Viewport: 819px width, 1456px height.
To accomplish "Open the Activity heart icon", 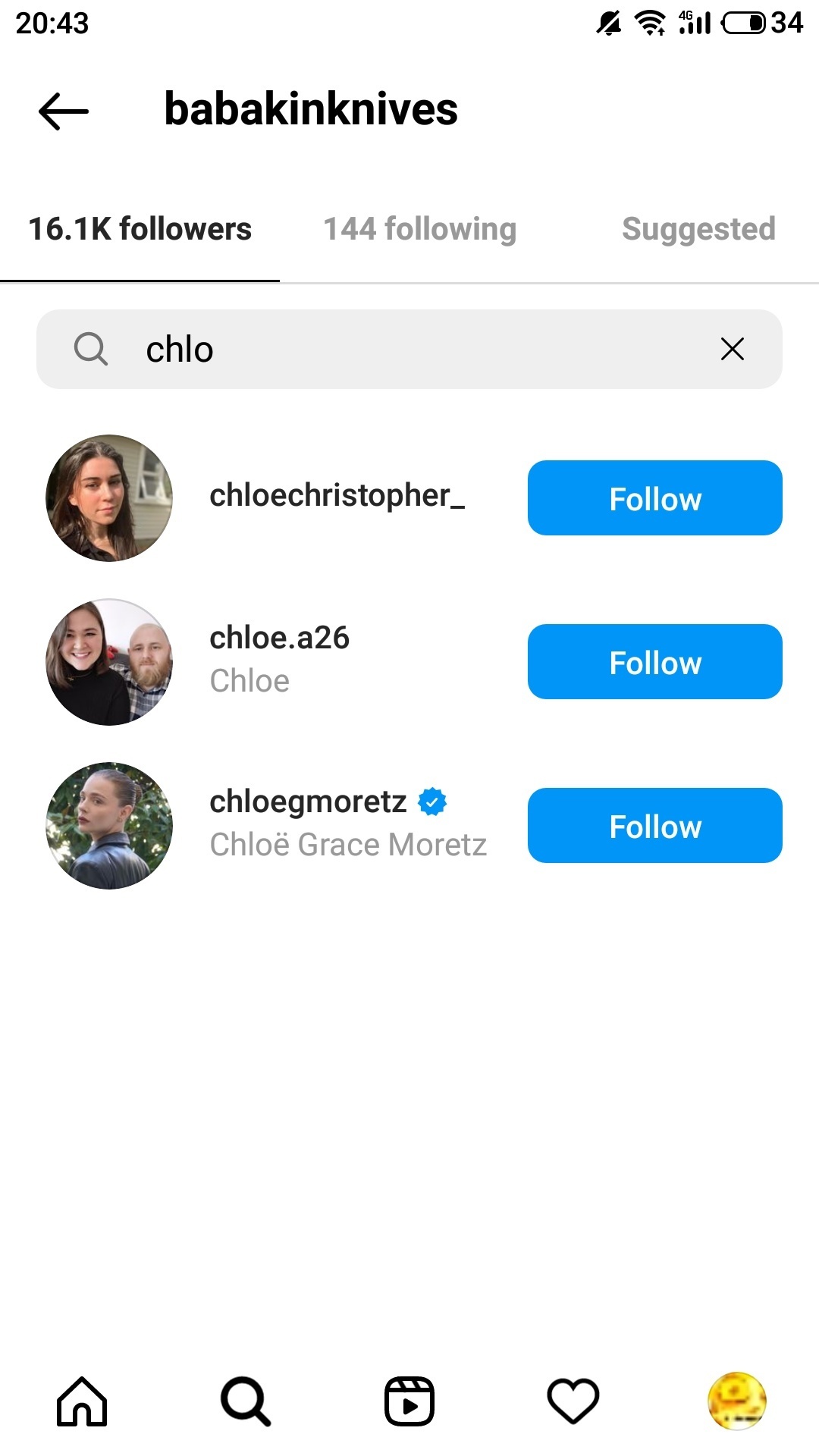I will (573, 1401).
